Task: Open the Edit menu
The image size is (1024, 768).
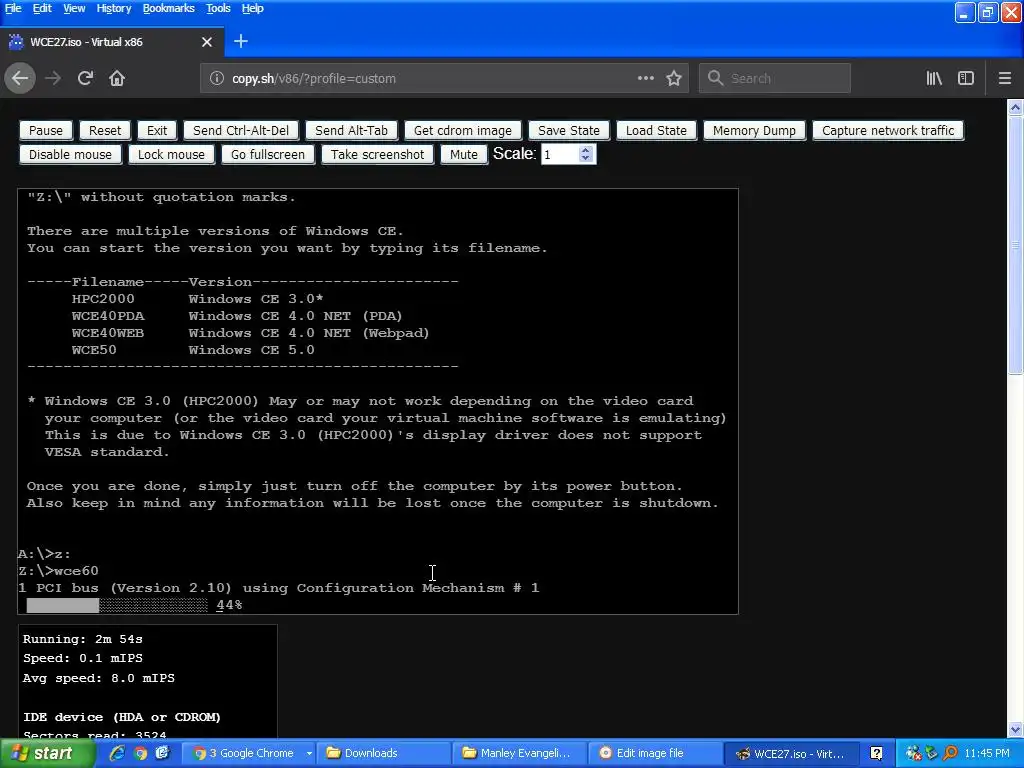Action: coord(42,8)
